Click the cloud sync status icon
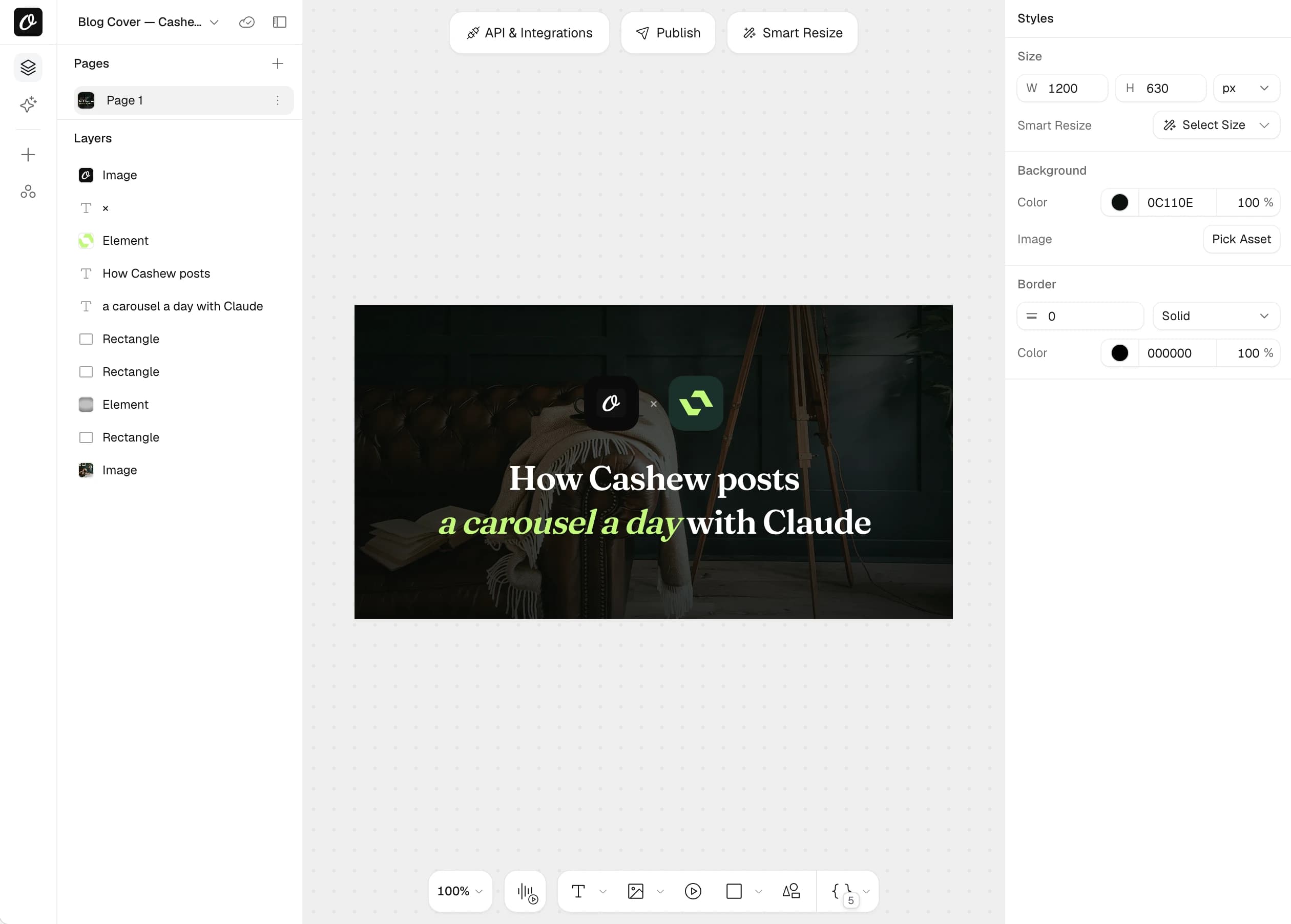Viewport: 1291px width, 924px height. (246, 22)
